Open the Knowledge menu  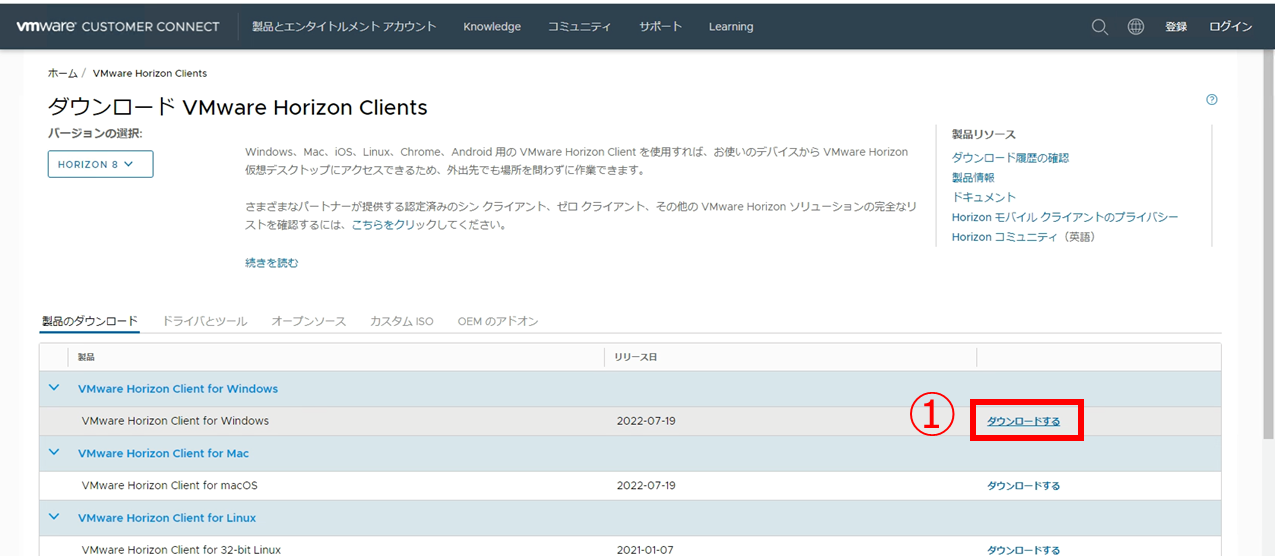tap(492, 27)
